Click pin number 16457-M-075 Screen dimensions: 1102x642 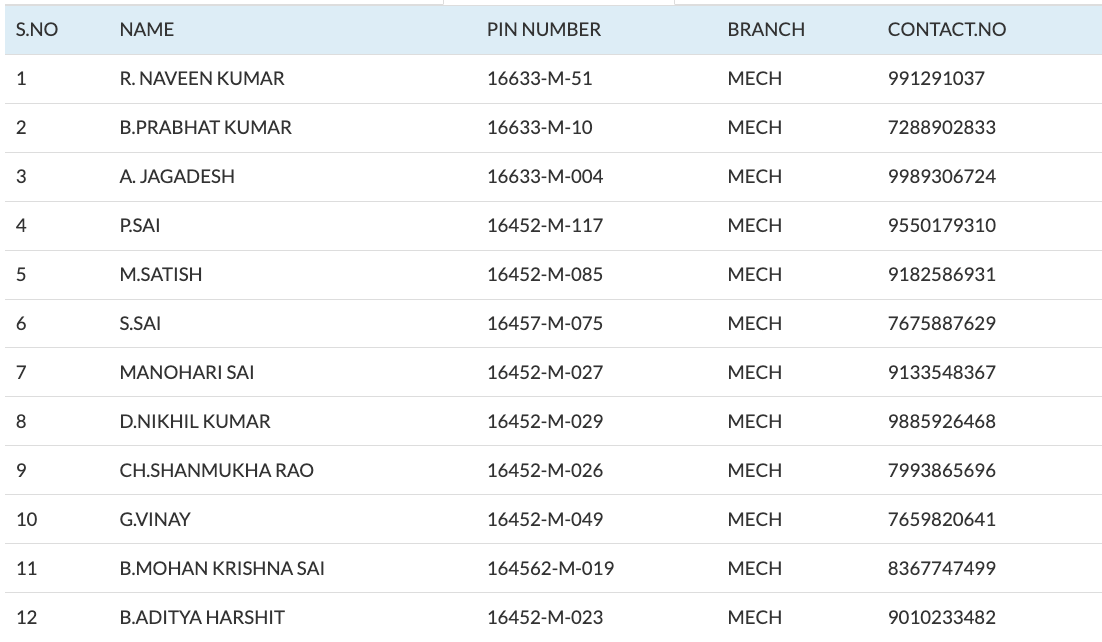point(545,323)
